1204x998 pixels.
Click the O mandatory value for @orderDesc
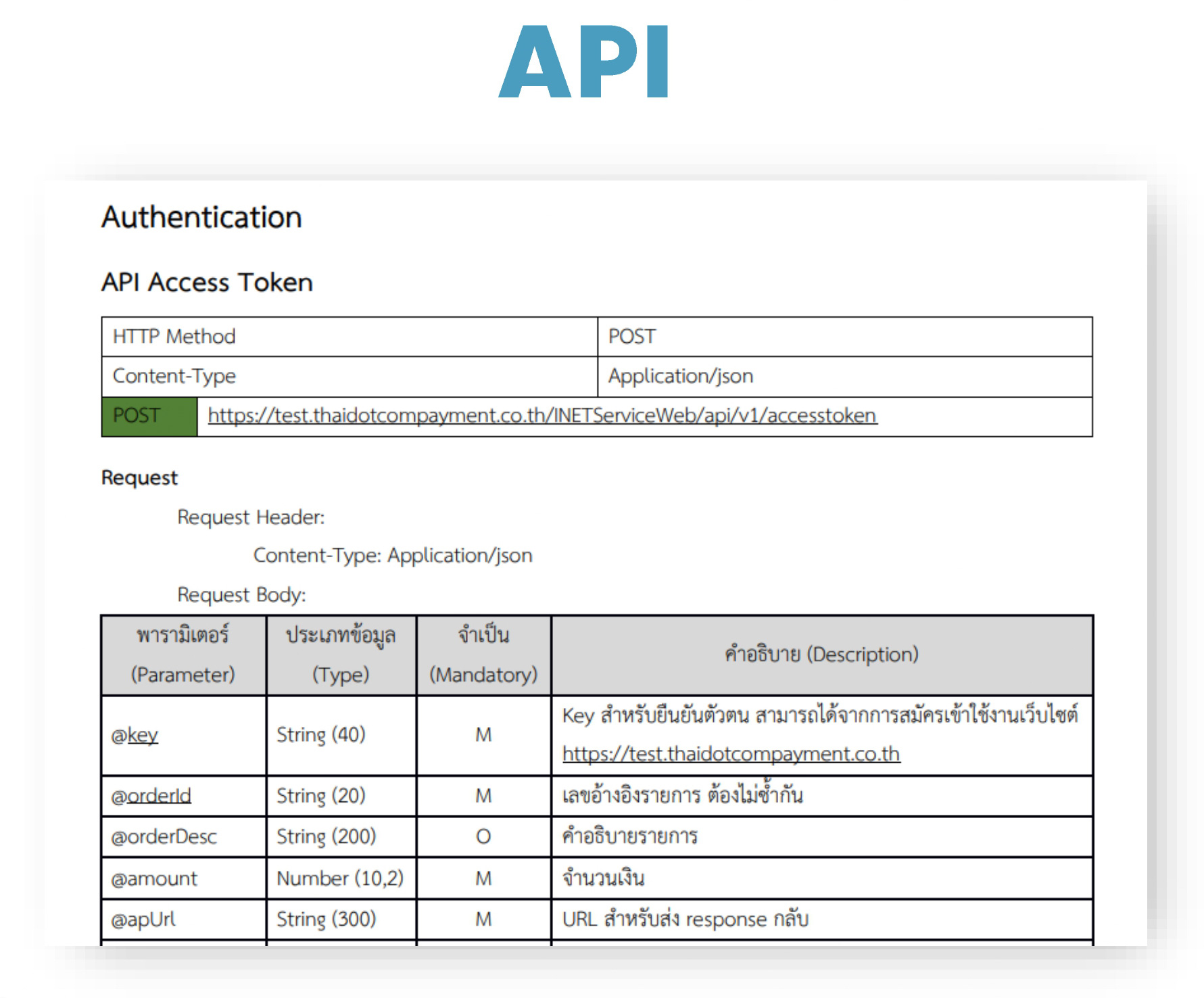[x=484, y=837]
